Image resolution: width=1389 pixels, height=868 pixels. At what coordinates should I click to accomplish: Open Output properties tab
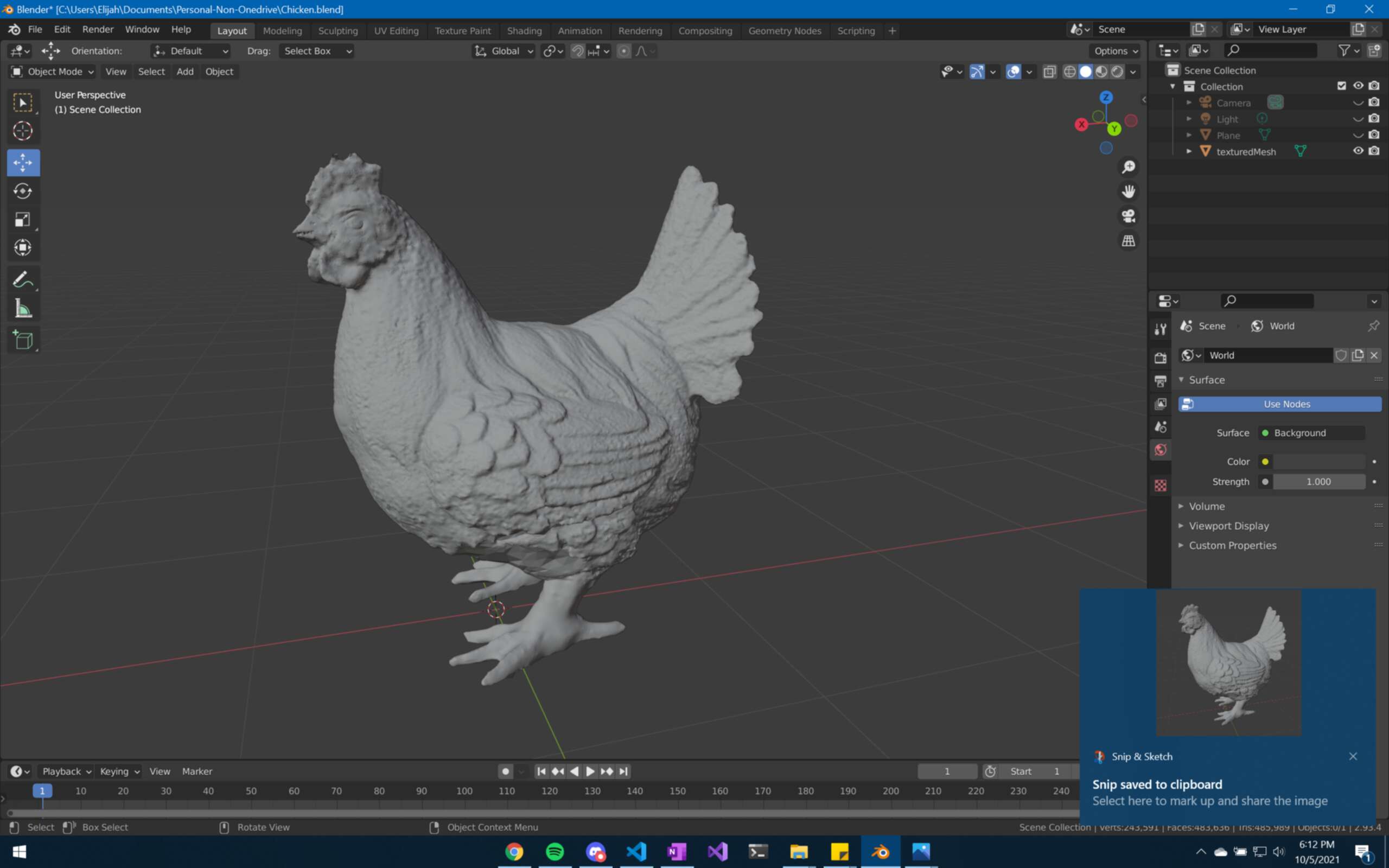pyautogui.click(x=1161, y=381)
